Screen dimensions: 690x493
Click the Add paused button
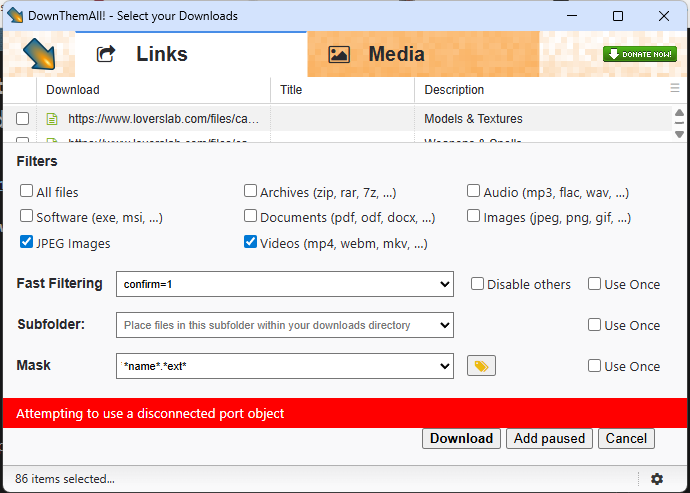[549, 438]
